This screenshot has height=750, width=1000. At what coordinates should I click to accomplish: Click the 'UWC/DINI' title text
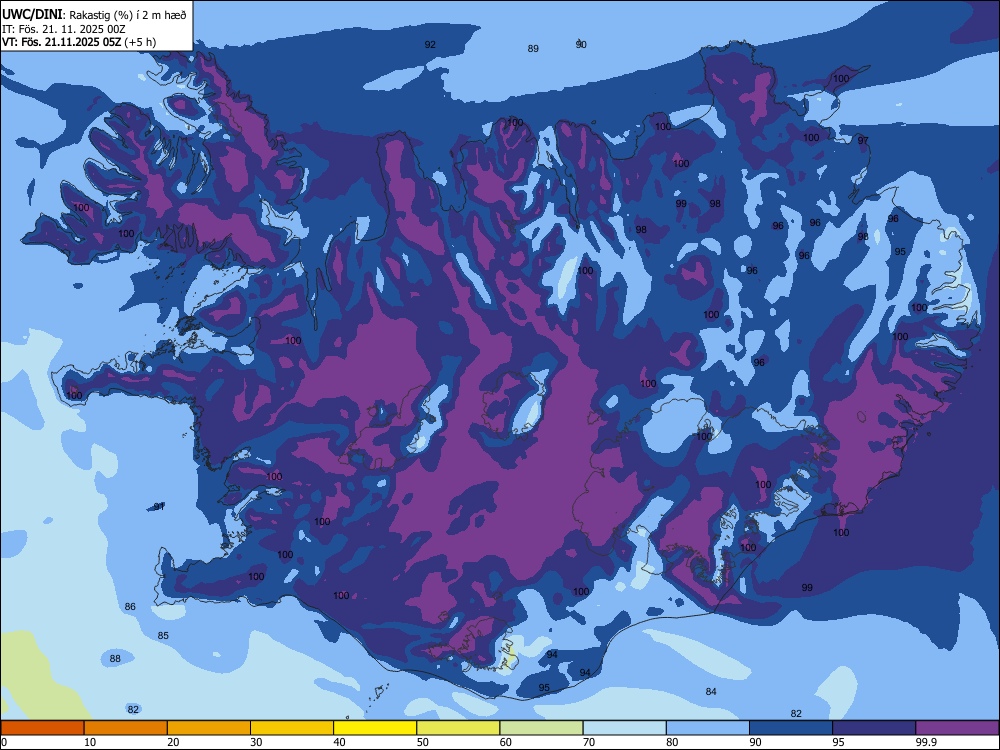(32, 15)
